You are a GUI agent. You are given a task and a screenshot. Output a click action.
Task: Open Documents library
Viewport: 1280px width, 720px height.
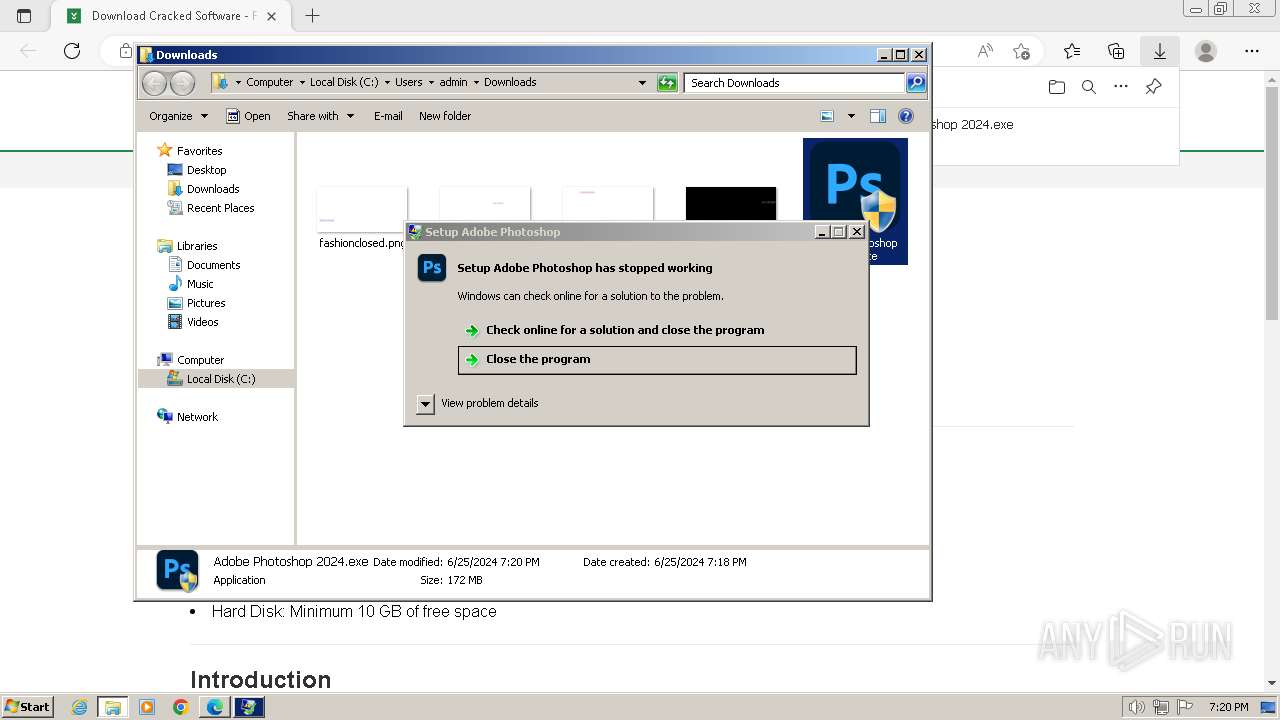213,265
